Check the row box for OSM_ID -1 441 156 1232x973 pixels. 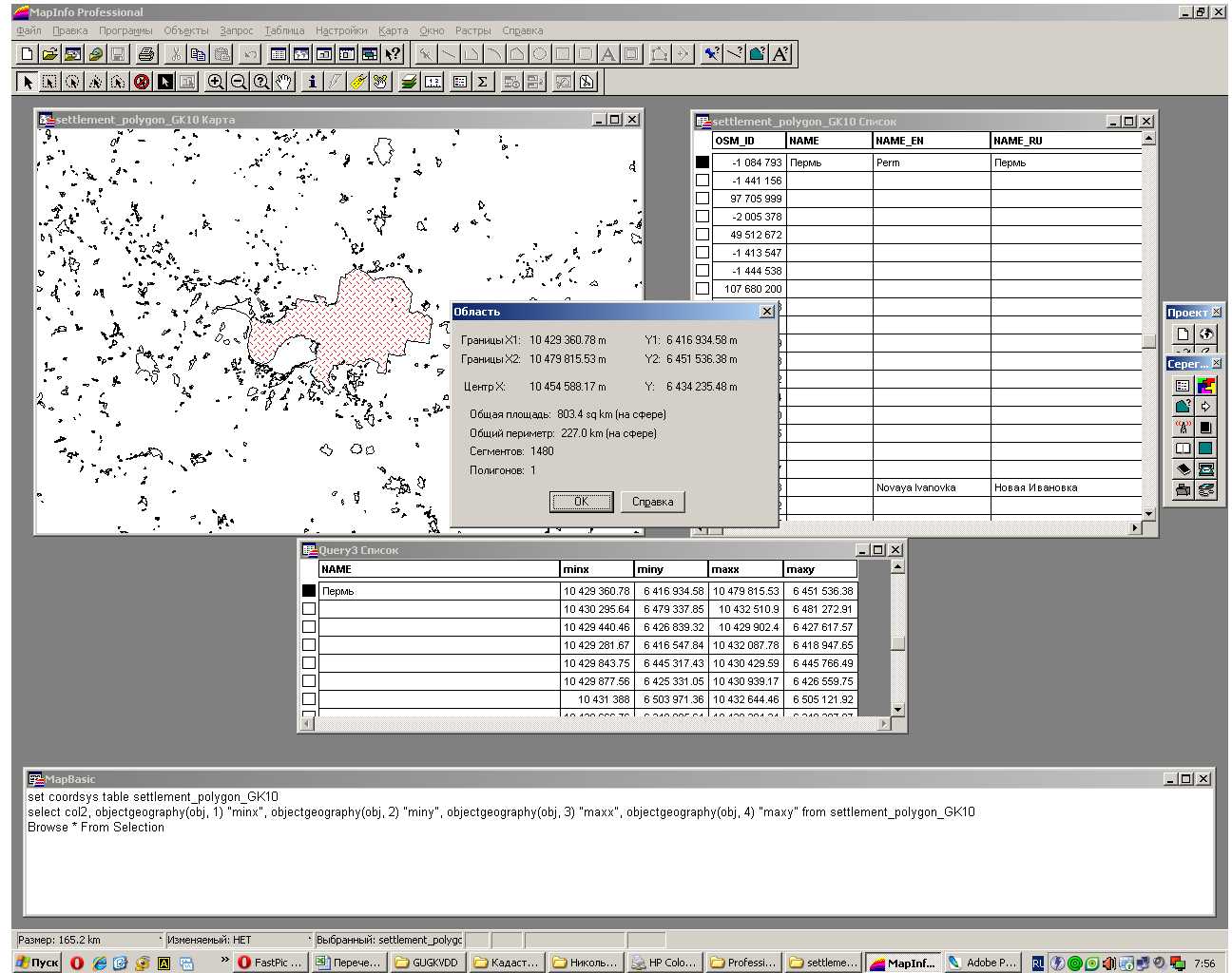[703, 181]
